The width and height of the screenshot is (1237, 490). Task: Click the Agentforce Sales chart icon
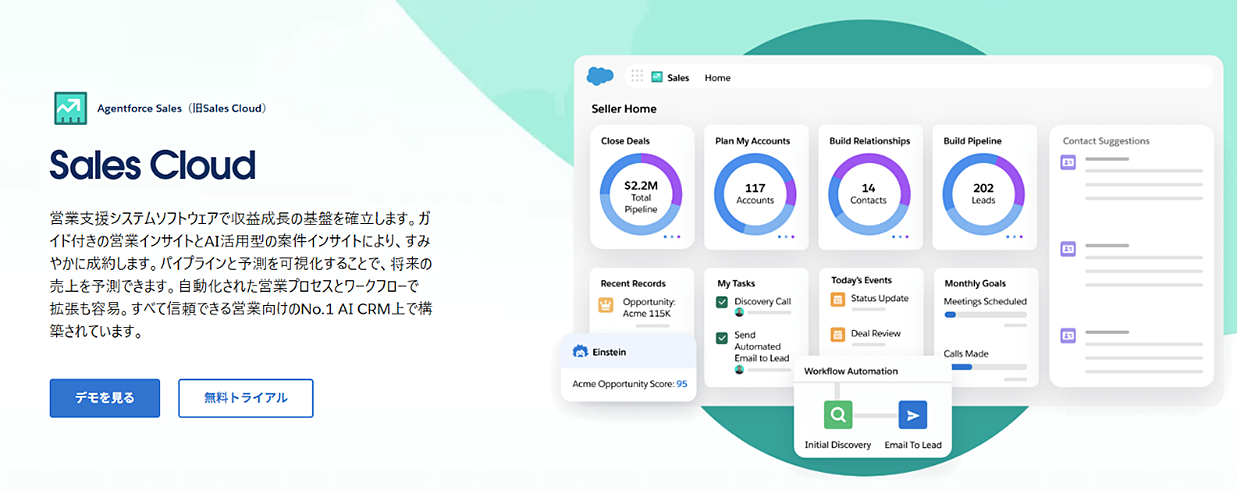70,107
